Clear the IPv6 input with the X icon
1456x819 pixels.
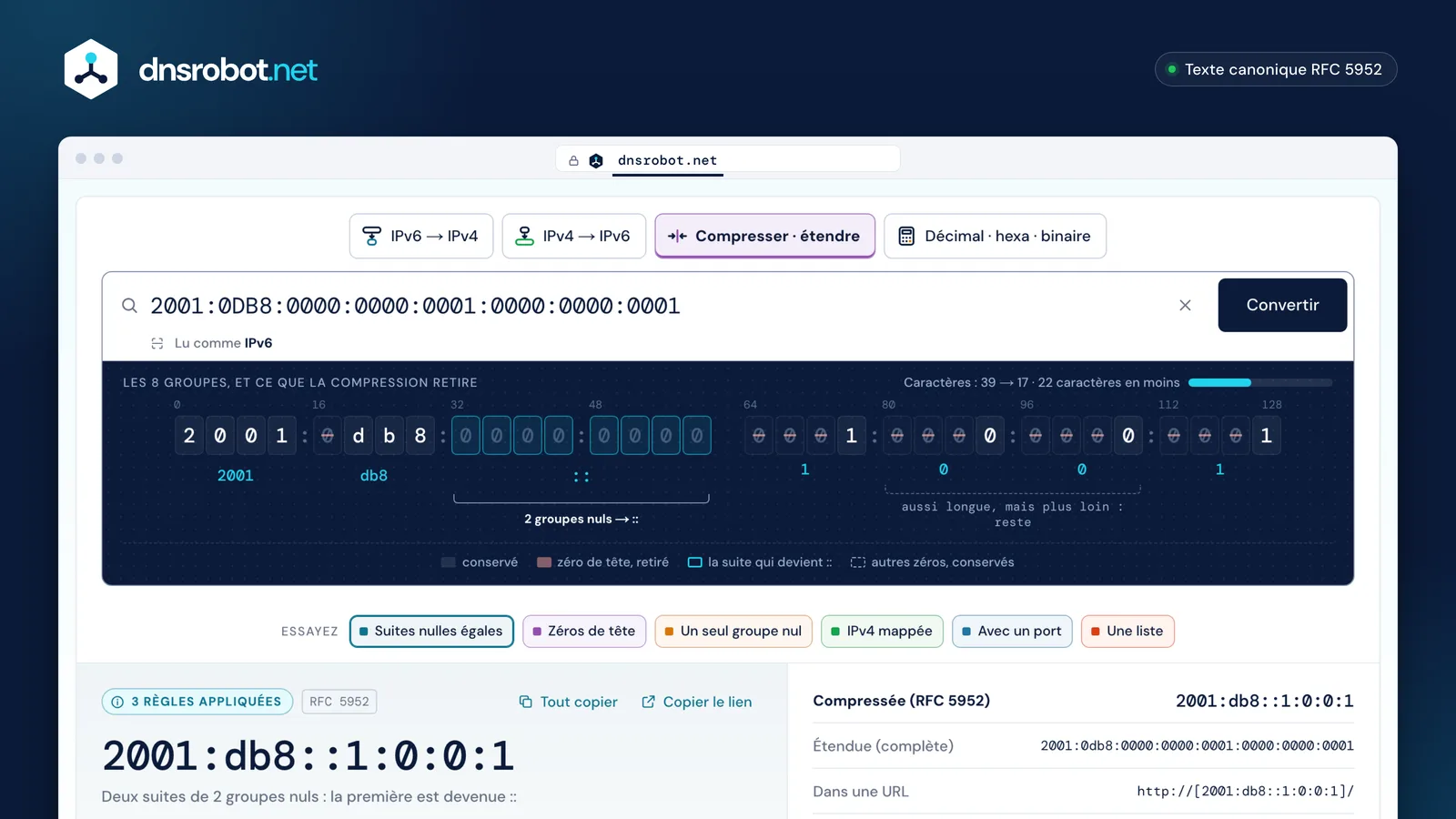1185,306
